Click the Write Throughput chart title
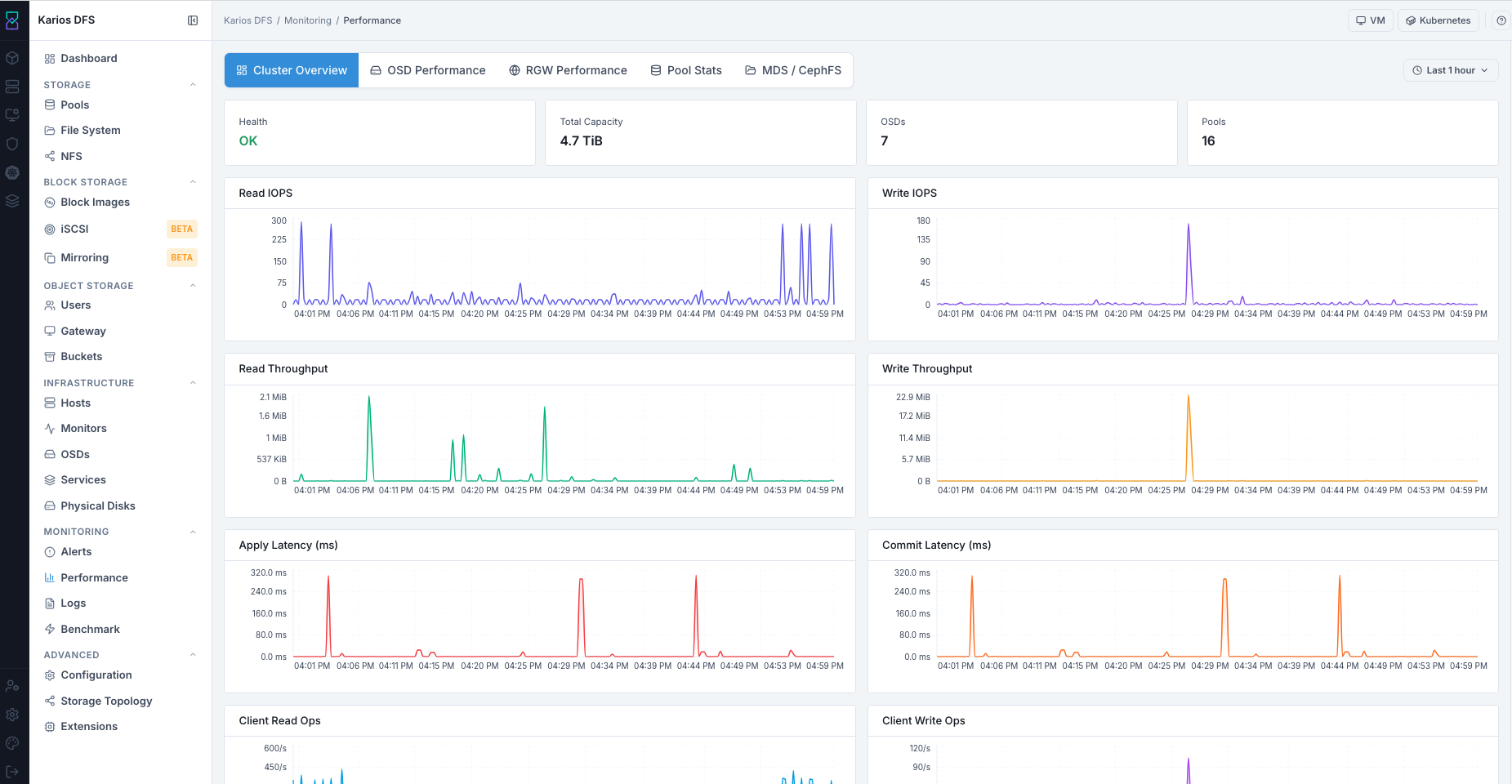 [x=927, y=369]
